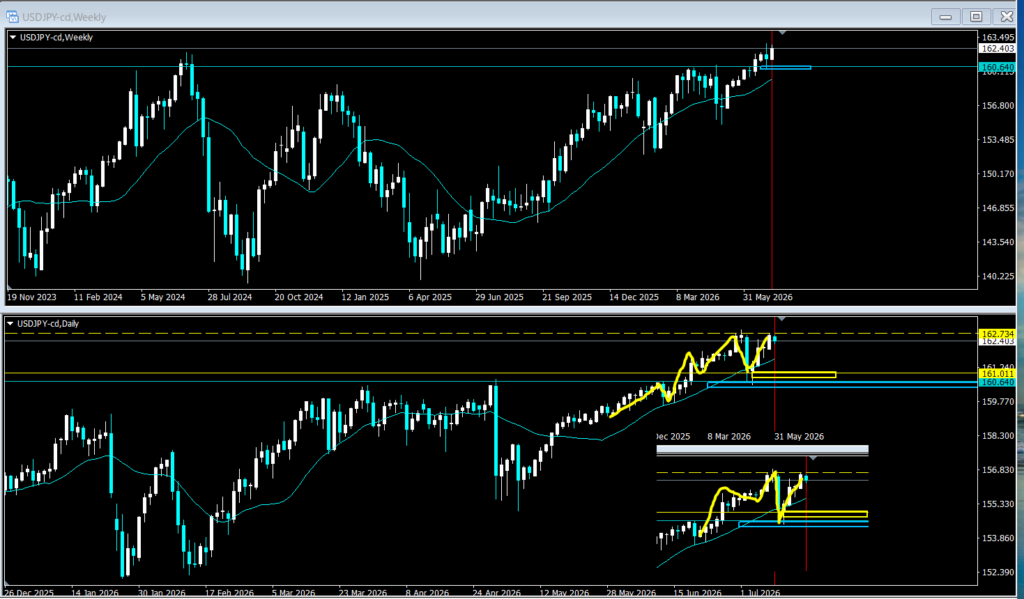The image size is (1024, 599).
Task: Click the 29 Jun 2025 date on the Weekly axis
Action: (x=499, y=297)
